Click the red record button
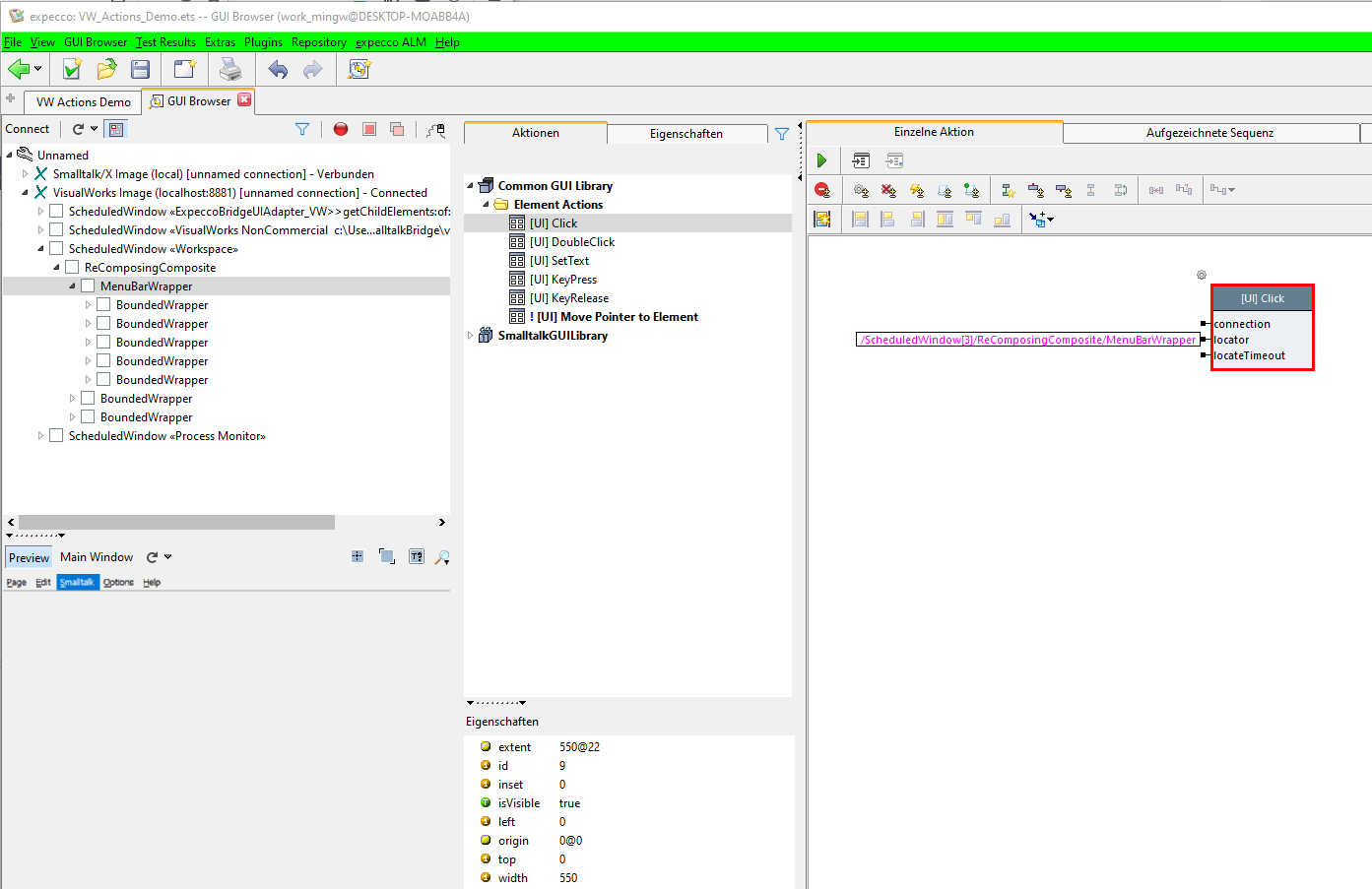The image size is (1372, 889). point(341,129)
